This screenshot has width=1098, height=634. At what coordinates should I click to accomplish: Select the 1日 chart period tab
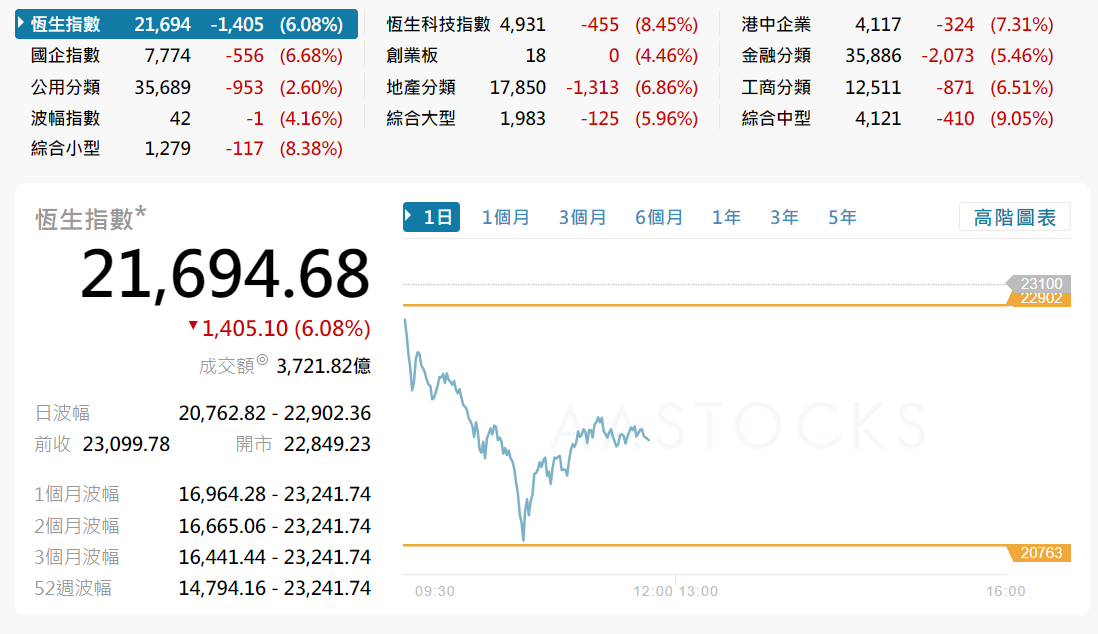[x=431, y=217]
